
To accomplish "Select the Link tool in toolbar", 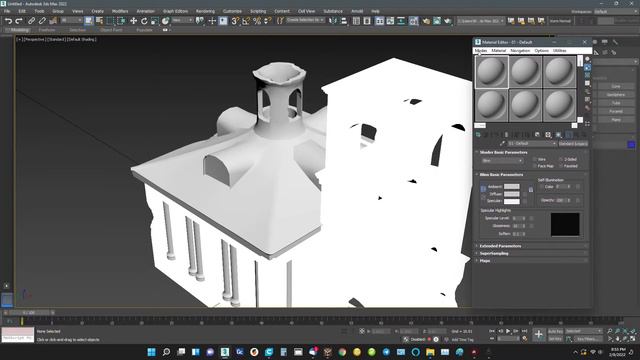I will [x=31, y=21].
